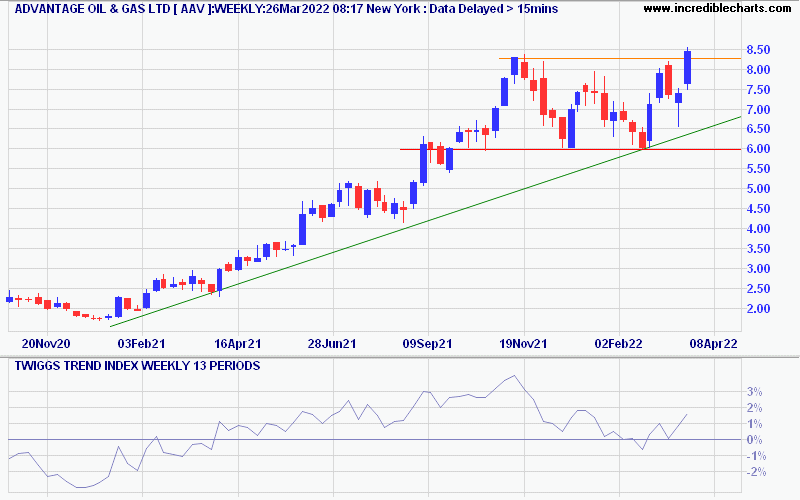The image size is (800, 500).
Task: Select the 4.00 price axis label
Action: [x=758, y=229]
